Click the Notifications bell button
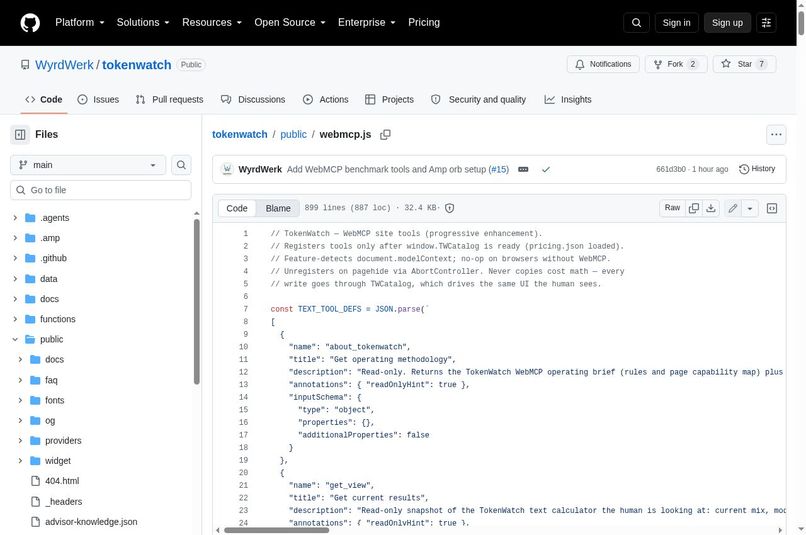806x535 pixels. point(603,64)
